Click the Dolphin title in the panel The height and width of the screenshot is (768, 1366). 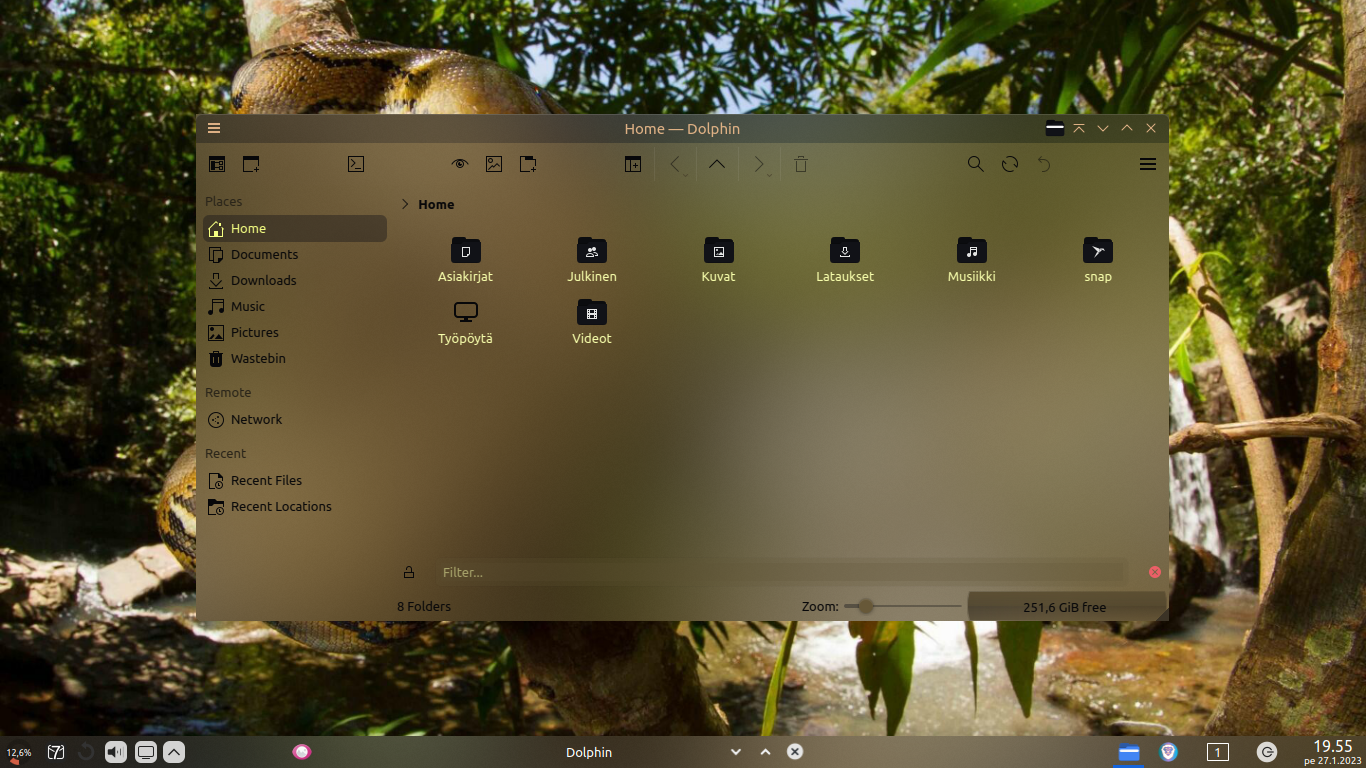point(589,752)
